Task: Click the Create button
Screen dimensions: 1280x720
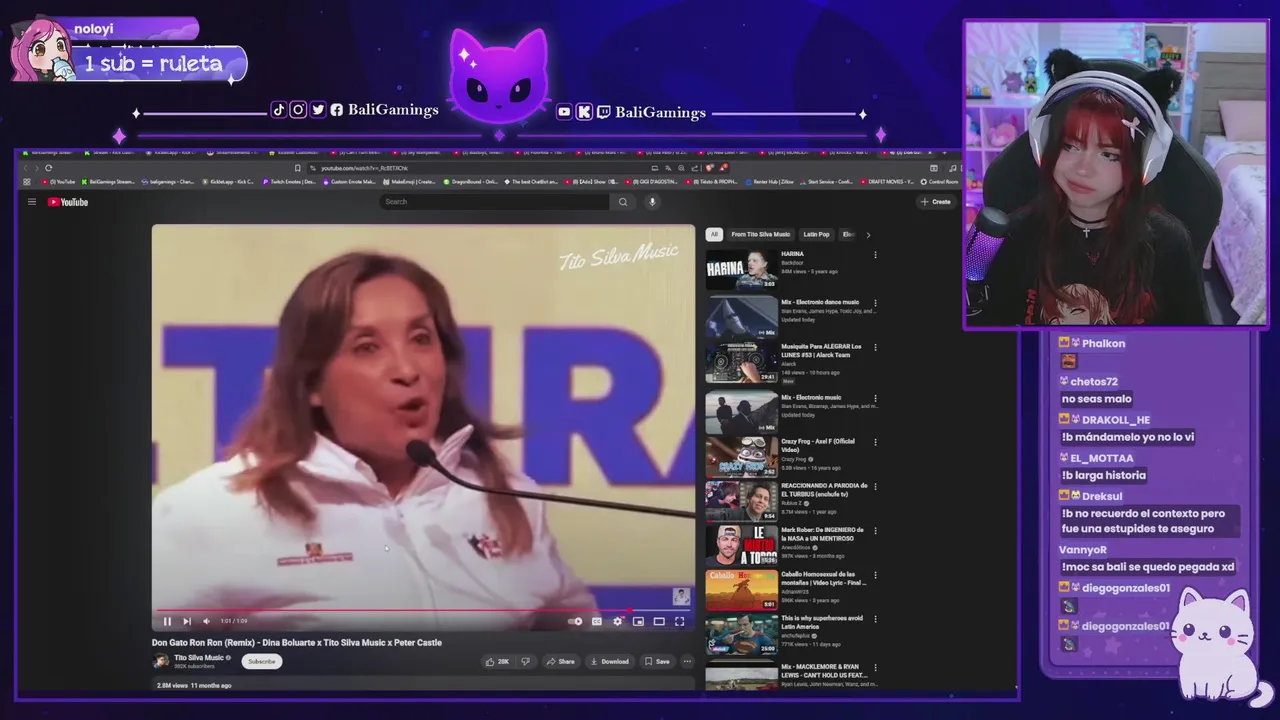Action: pyautogui.click(x=936, y=202)
